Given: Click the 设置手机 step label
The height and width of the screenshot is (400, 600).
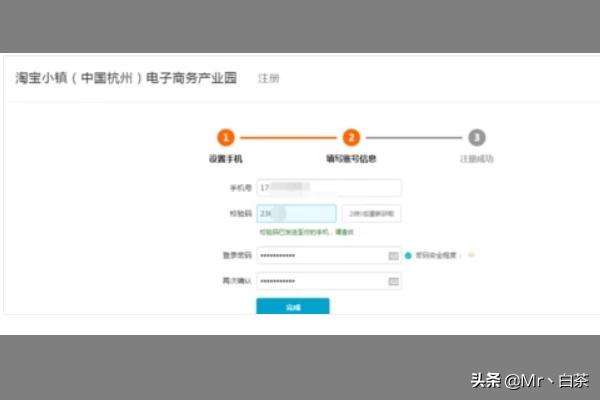Looking at the screenshot, I should tap(226, 159).
